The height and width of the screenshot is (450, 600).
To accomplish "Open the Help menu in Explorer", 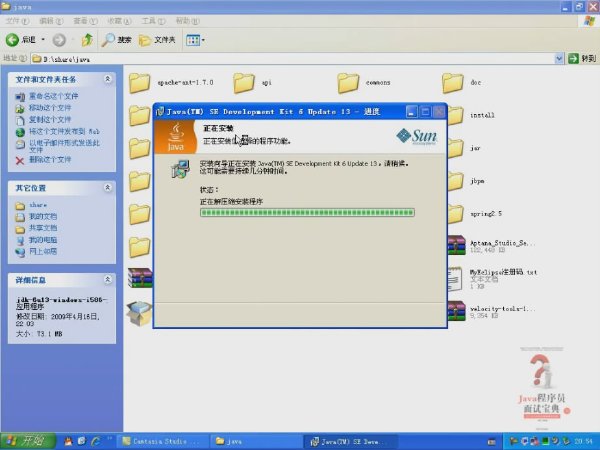I will tap(187, 21).
